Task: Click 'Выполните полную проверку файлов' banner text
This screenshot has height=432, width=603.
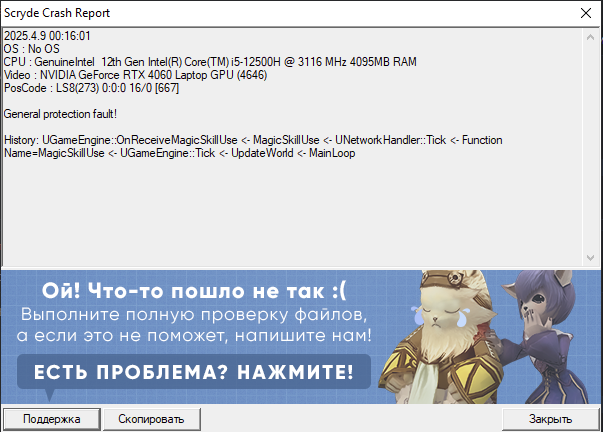Action: (194, 315)
